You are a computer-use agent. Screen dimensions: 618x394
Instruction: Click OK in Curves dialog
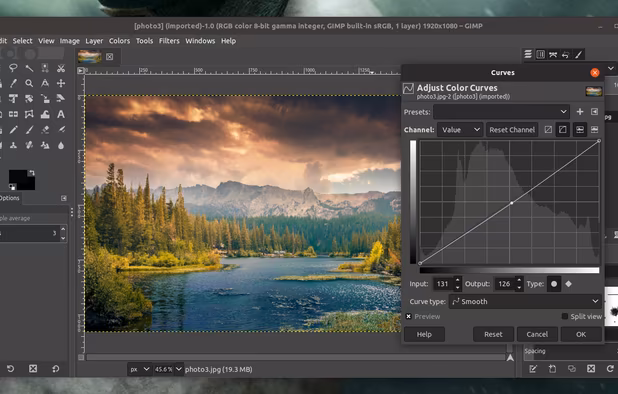tap(581, 334)
